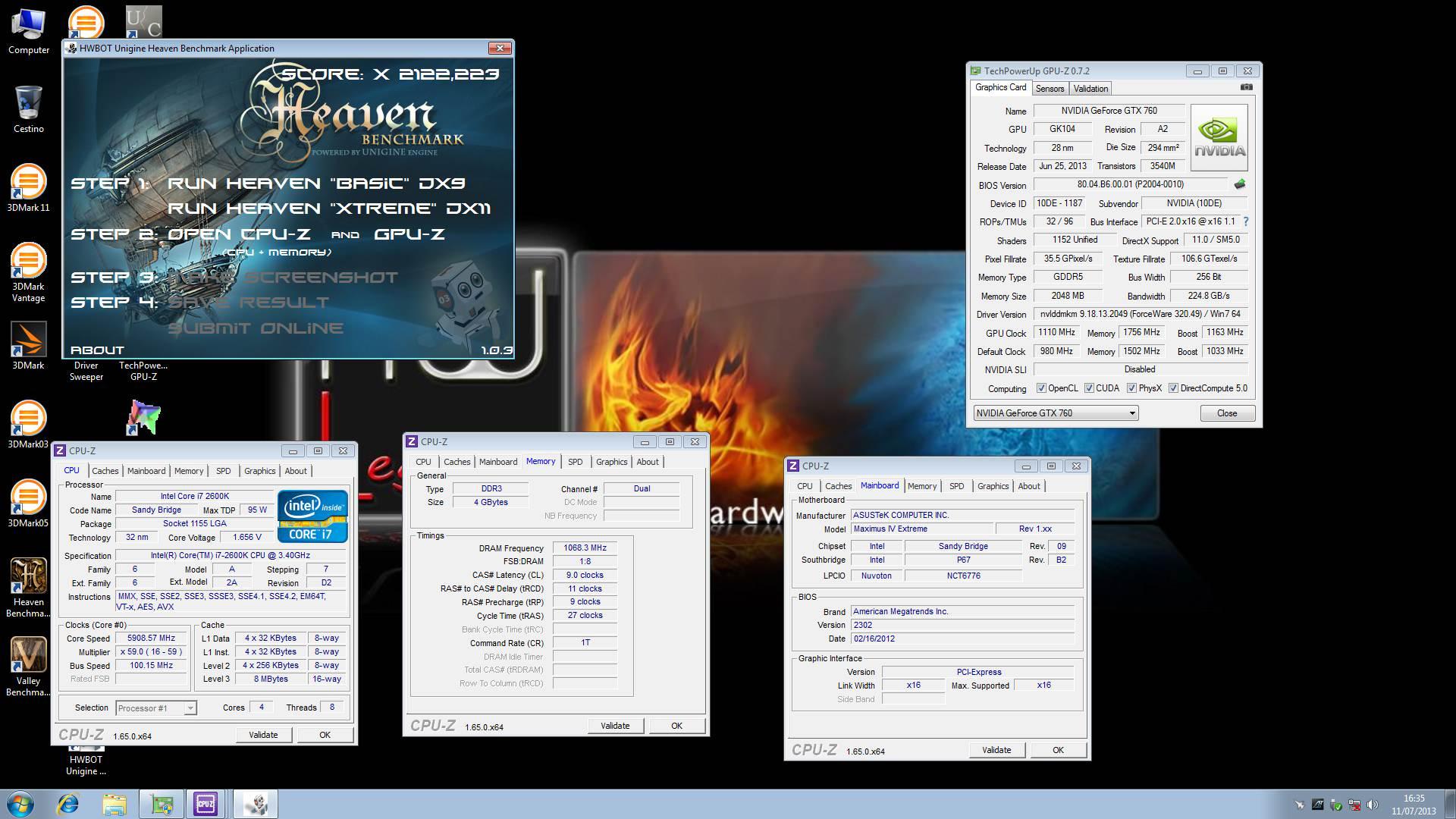1456x819 pixels.
Task: Select the 3DMark05 desktop shortcut
Action: [x=29, y=504]
